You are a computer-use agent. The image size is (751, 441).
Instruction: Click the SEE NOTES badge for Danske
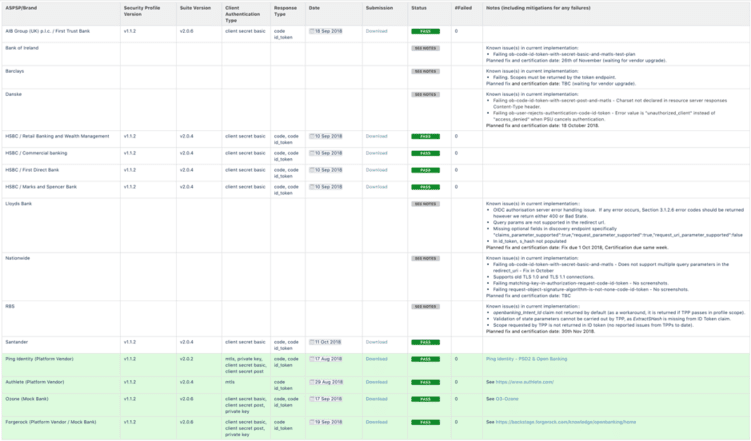425,95
